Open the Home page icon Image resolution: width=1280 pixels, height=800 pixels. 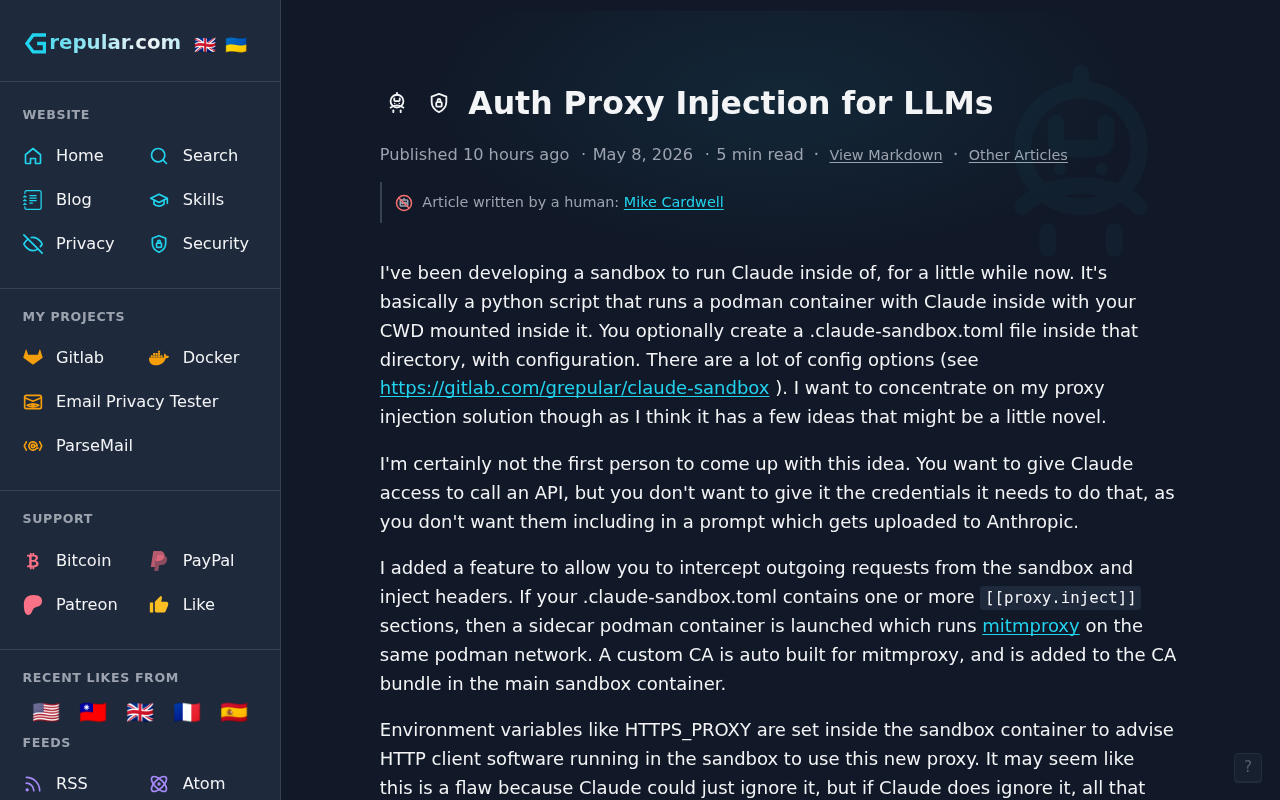pyautogui.click(x=33, y=156)
